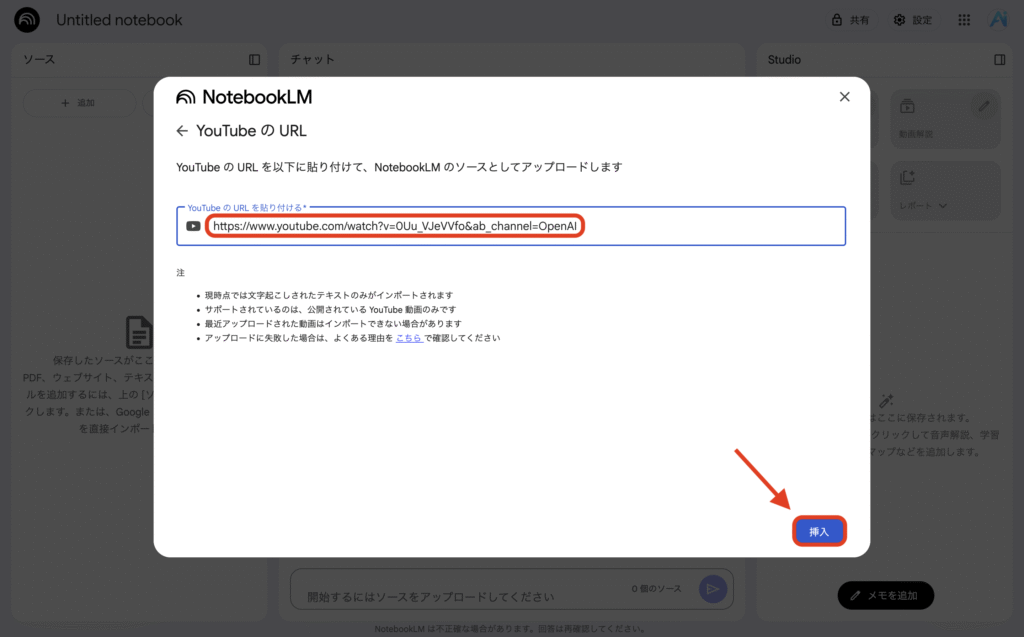1024x637 pixels.
Task: Click the document icon in sources panel
Action: click(138, 332)
